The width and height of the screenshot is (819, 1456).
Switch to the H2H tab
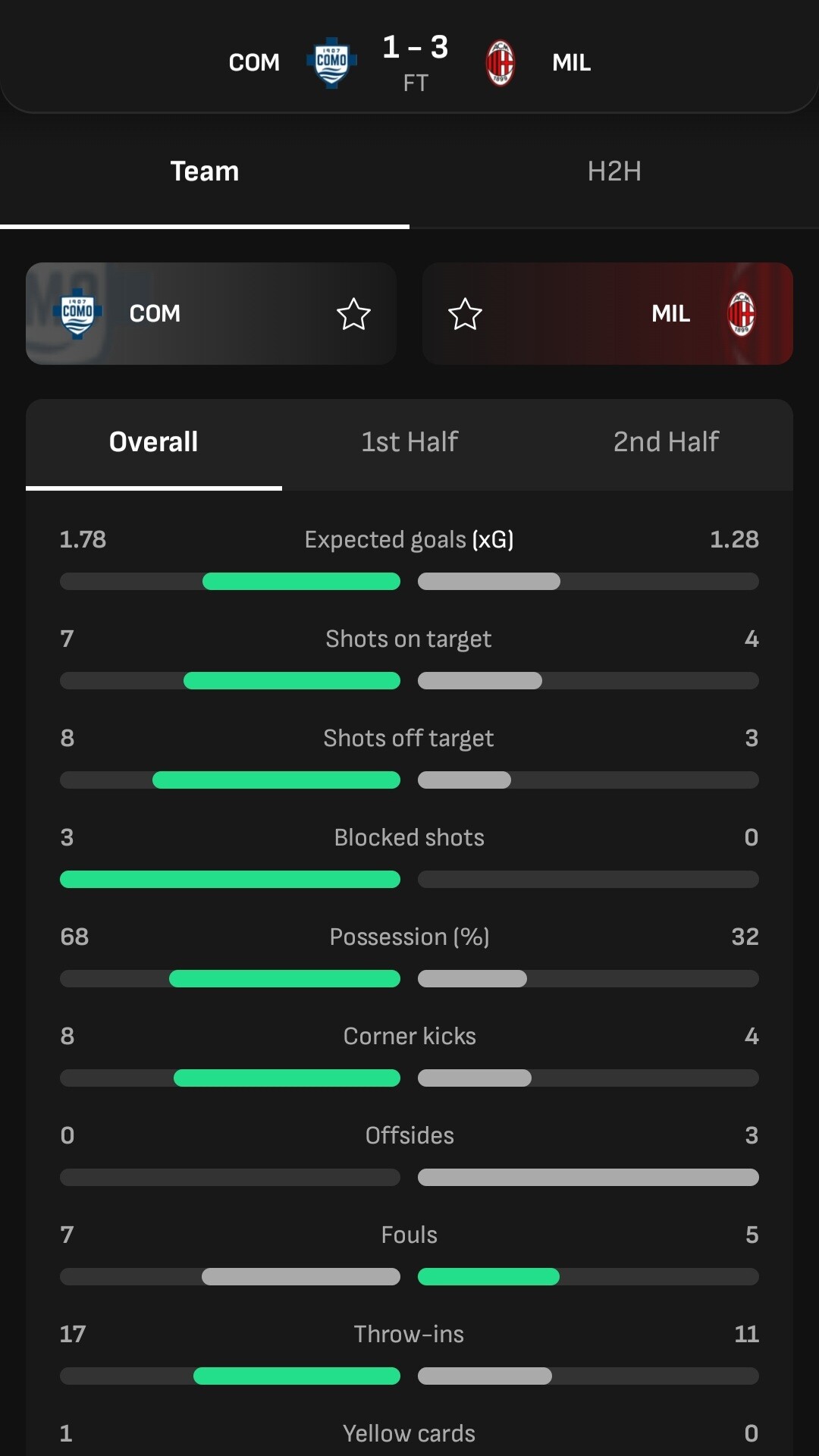pos(614,171)
